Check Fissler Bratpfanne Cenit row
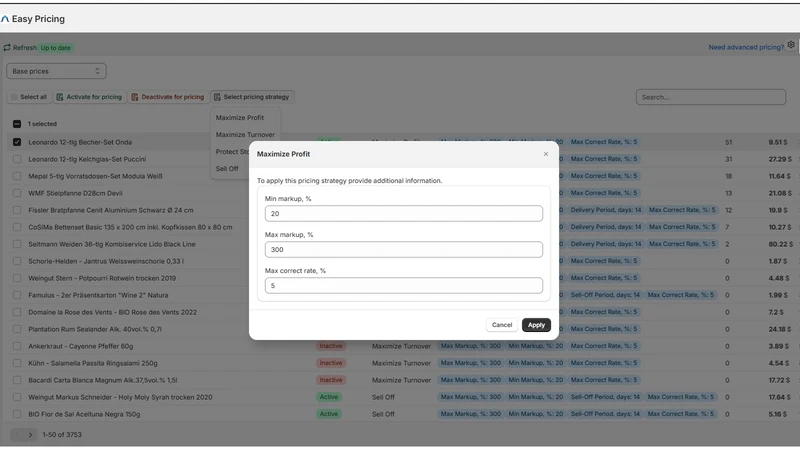The width and height of the screenshot is (800, 450). click(17, 210)
